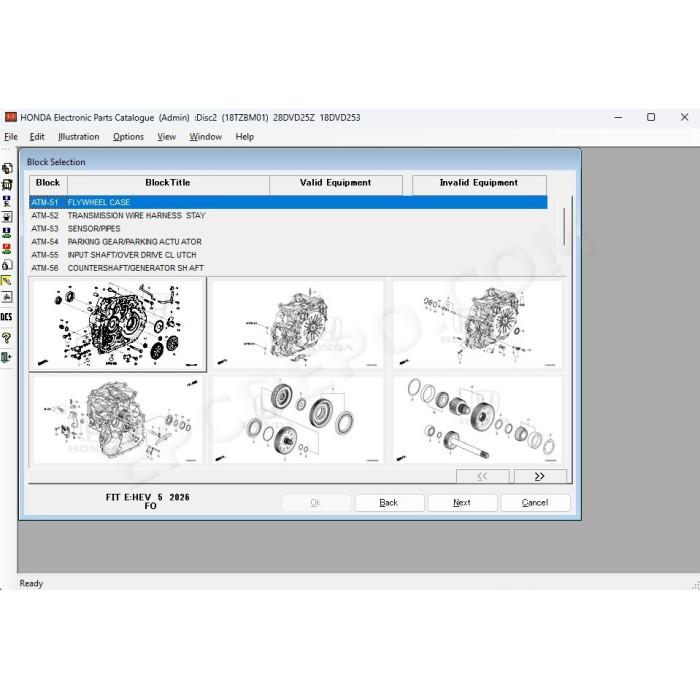Open the DCS tool in left toolbar

(7, 317)
